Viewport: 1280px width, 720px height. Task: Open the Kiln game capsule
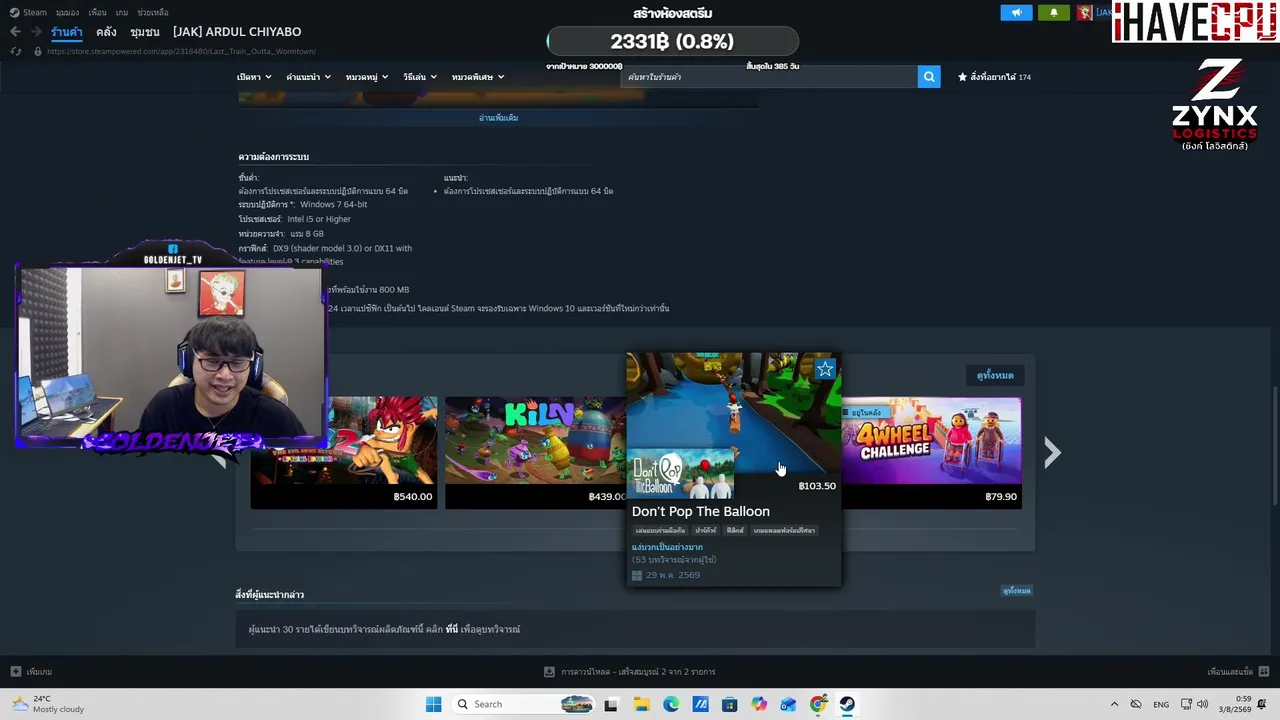pos(536,452)
